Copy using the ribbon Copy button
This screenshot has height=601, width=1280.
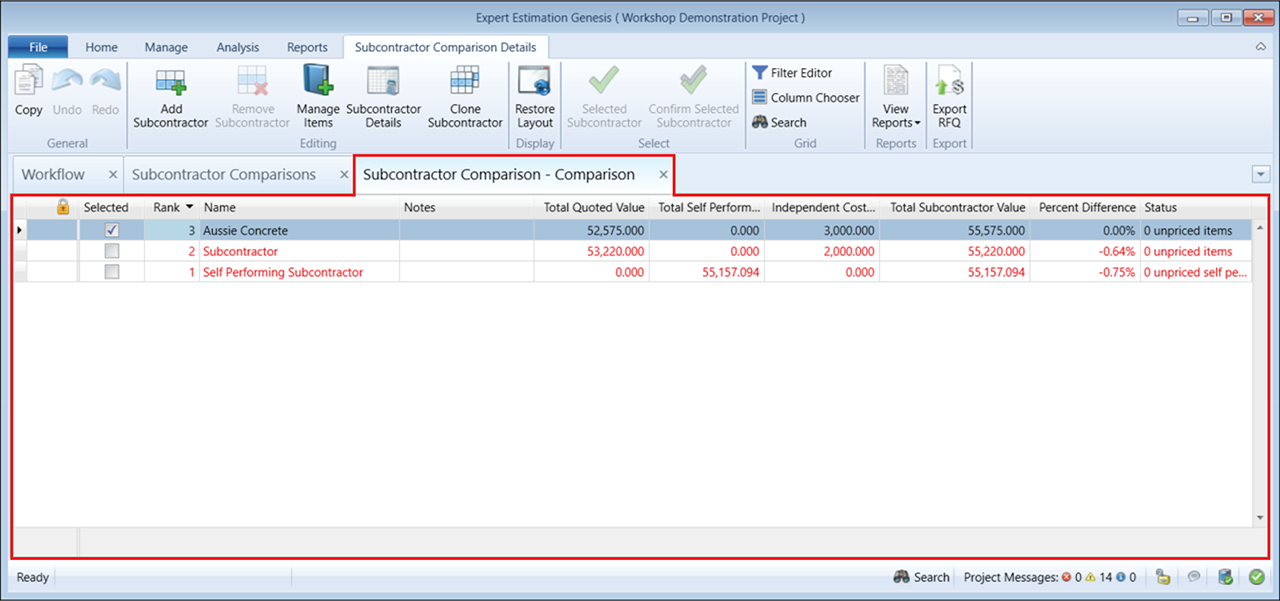pyautogui.click(x=29, y=92)
